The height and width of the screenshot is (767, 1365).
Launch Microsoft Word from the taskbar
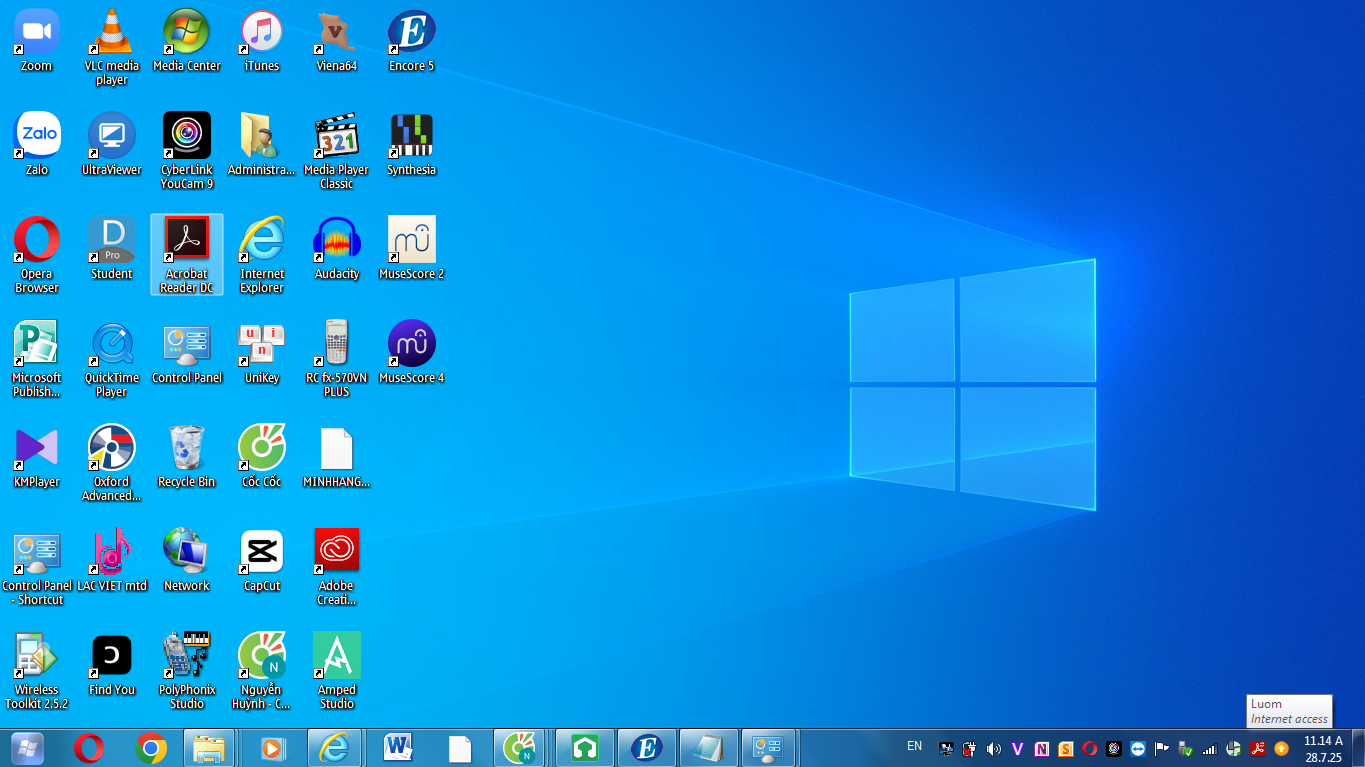(397, 748)
